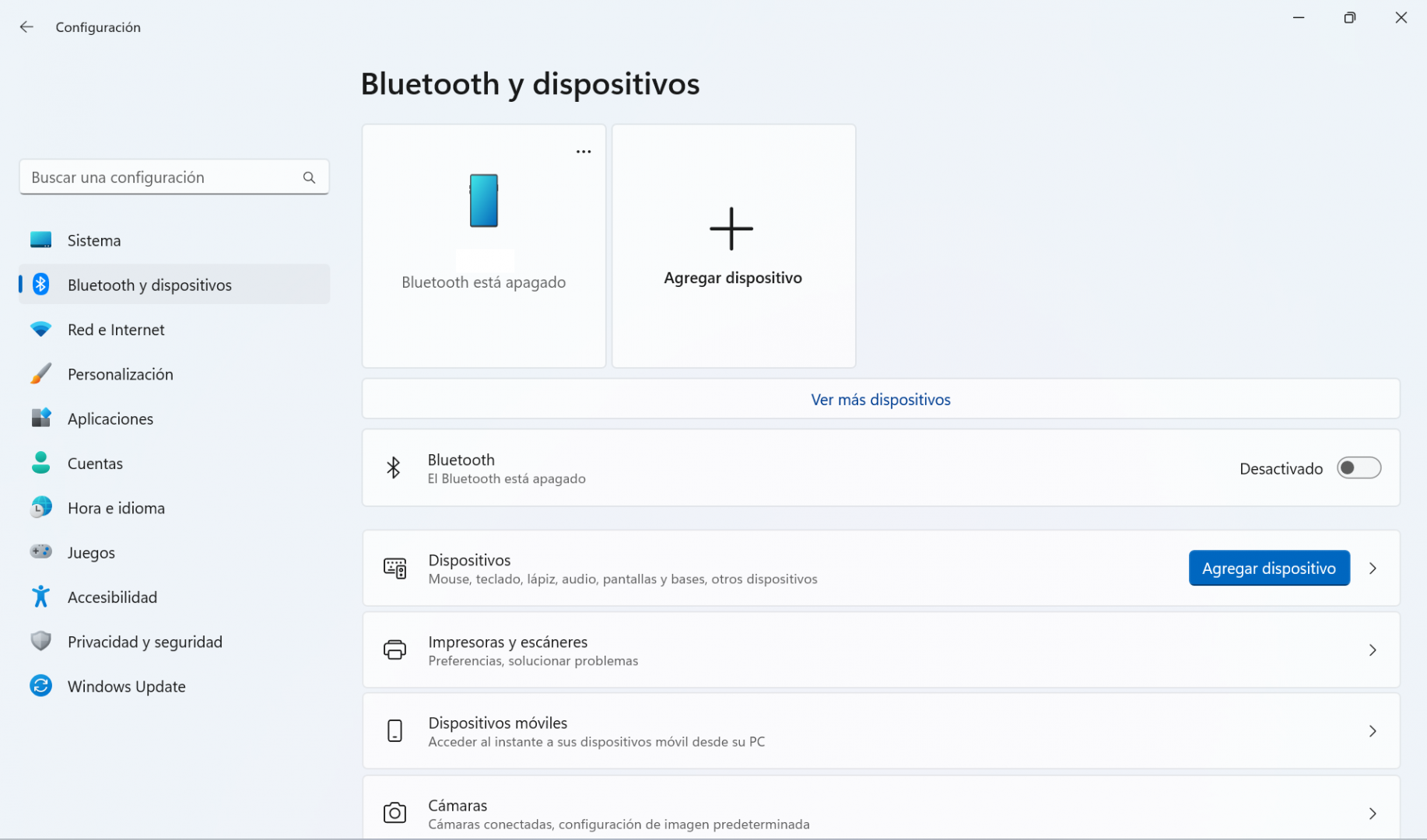Click the search magnifier icon
The image size is (1427, 840).
[x=309, y=177]
